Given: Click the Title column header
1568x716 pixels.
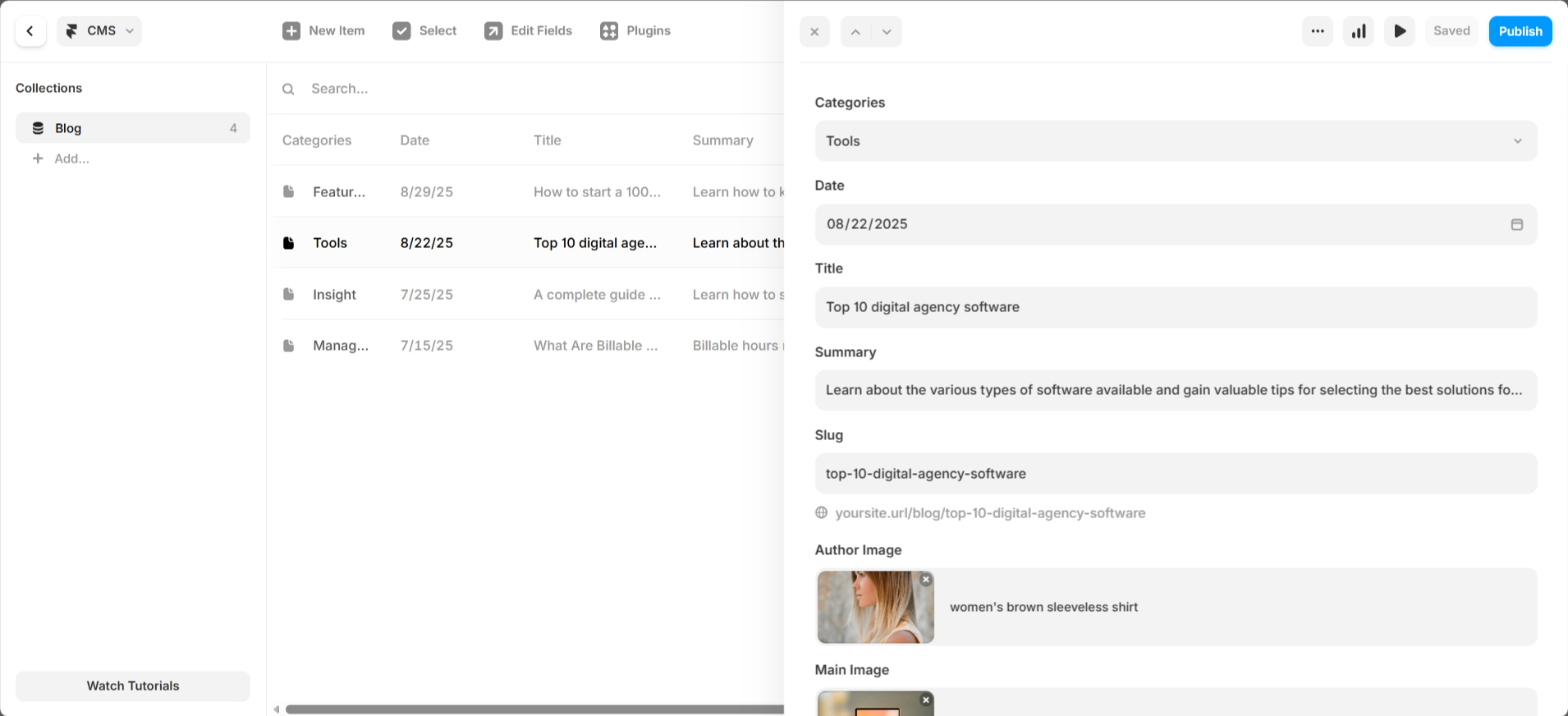Looking at the screenshot, I should click(548, 140).
